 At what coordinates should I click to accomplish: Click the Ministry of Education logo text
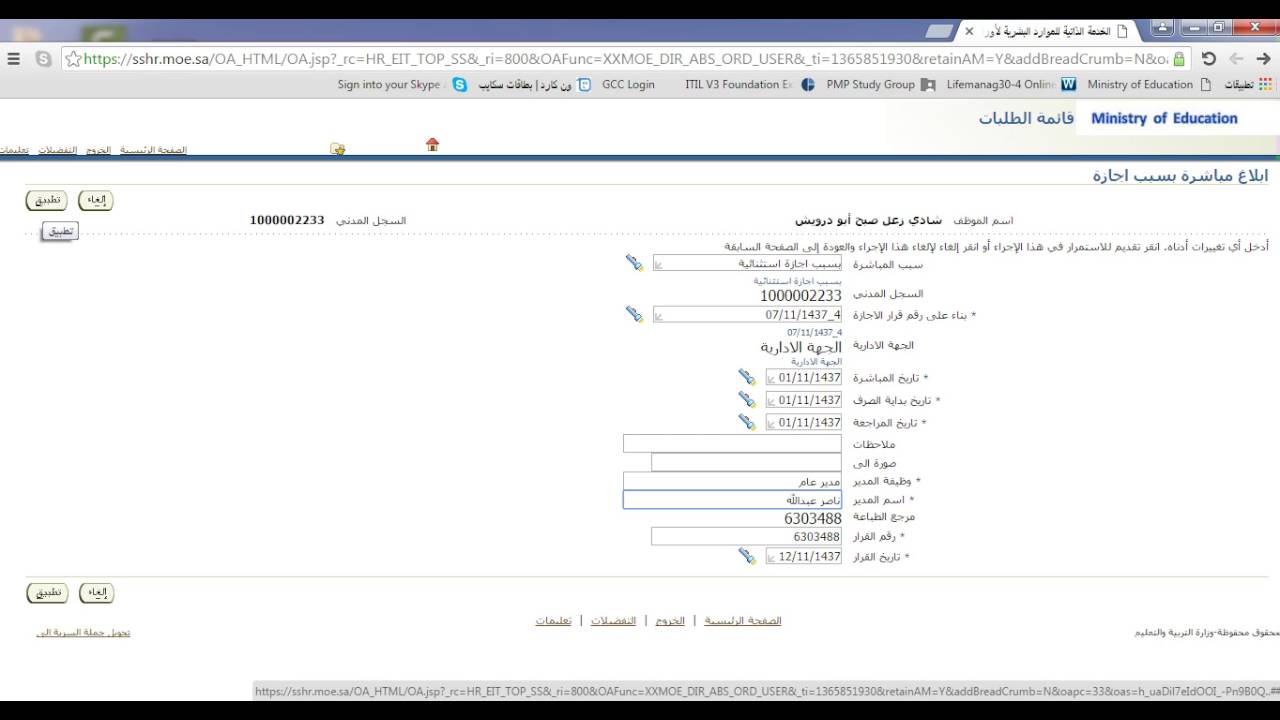pyautogui.click(x=1164, y=118)
